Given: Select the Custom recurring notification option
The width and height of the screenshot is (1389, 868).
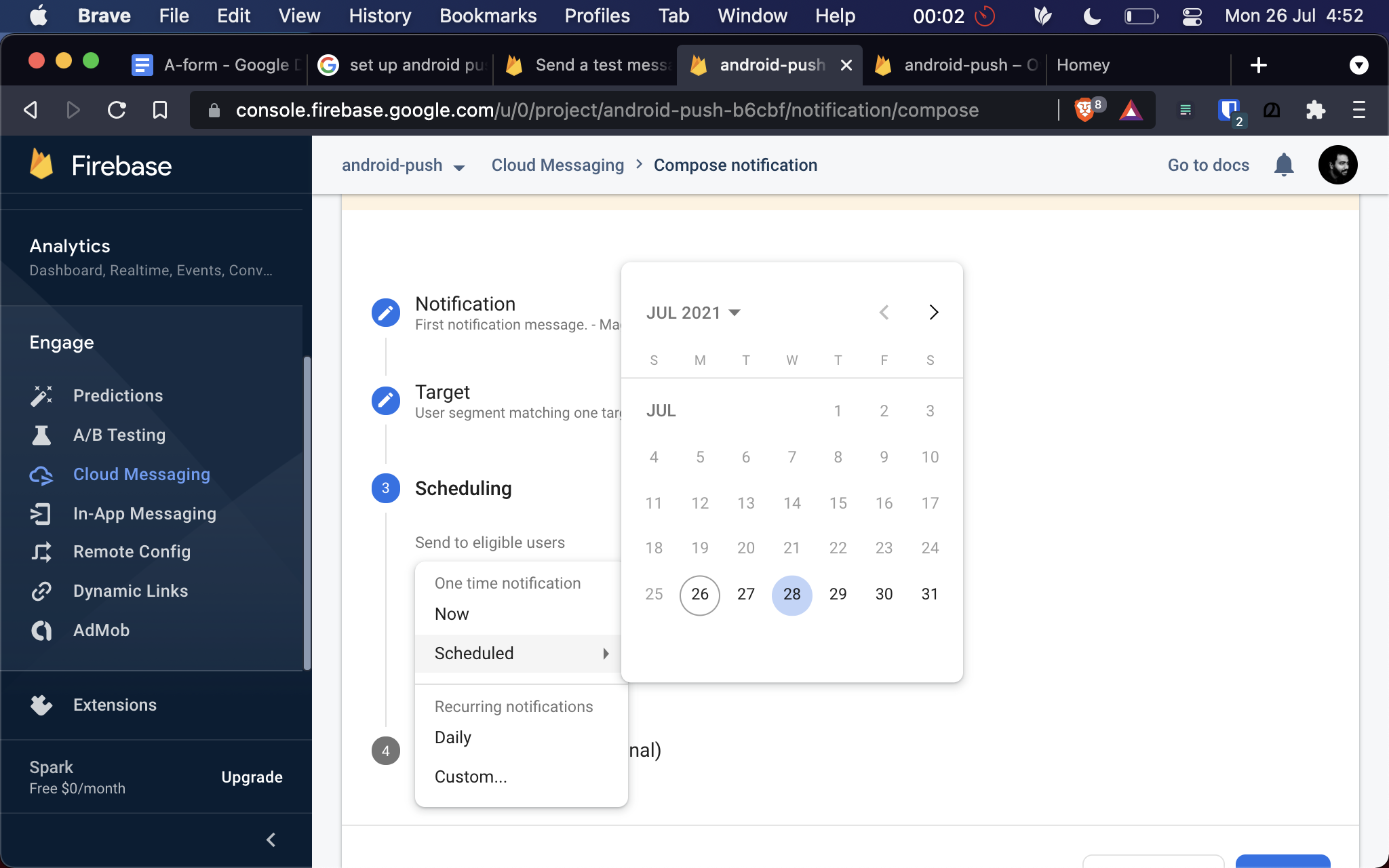Looking at the screenshot, I should tap(471, 776).
